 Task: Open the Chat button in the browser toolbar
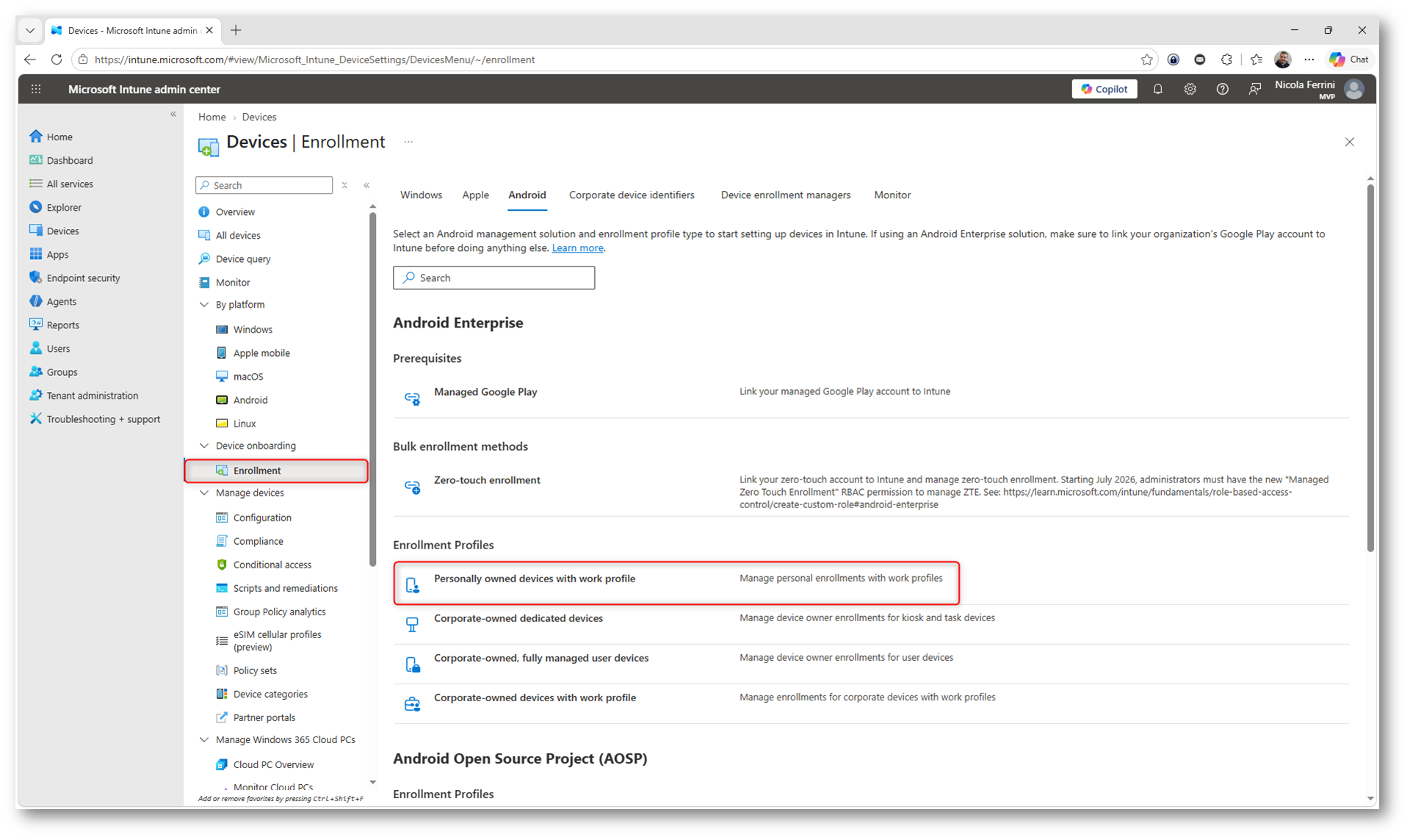[x=1349, y=59]
